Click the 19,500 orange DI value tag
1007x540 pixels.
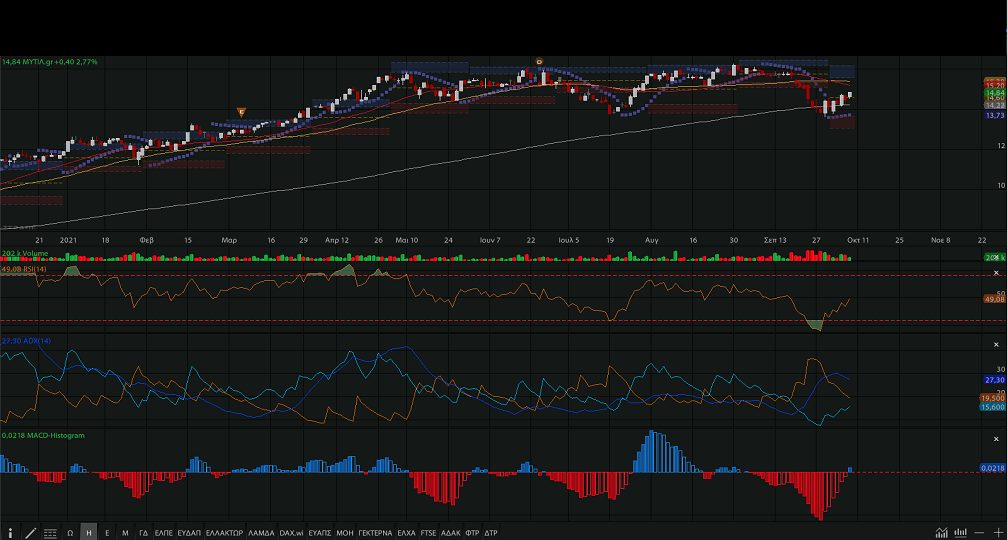[x=993, y=399]
